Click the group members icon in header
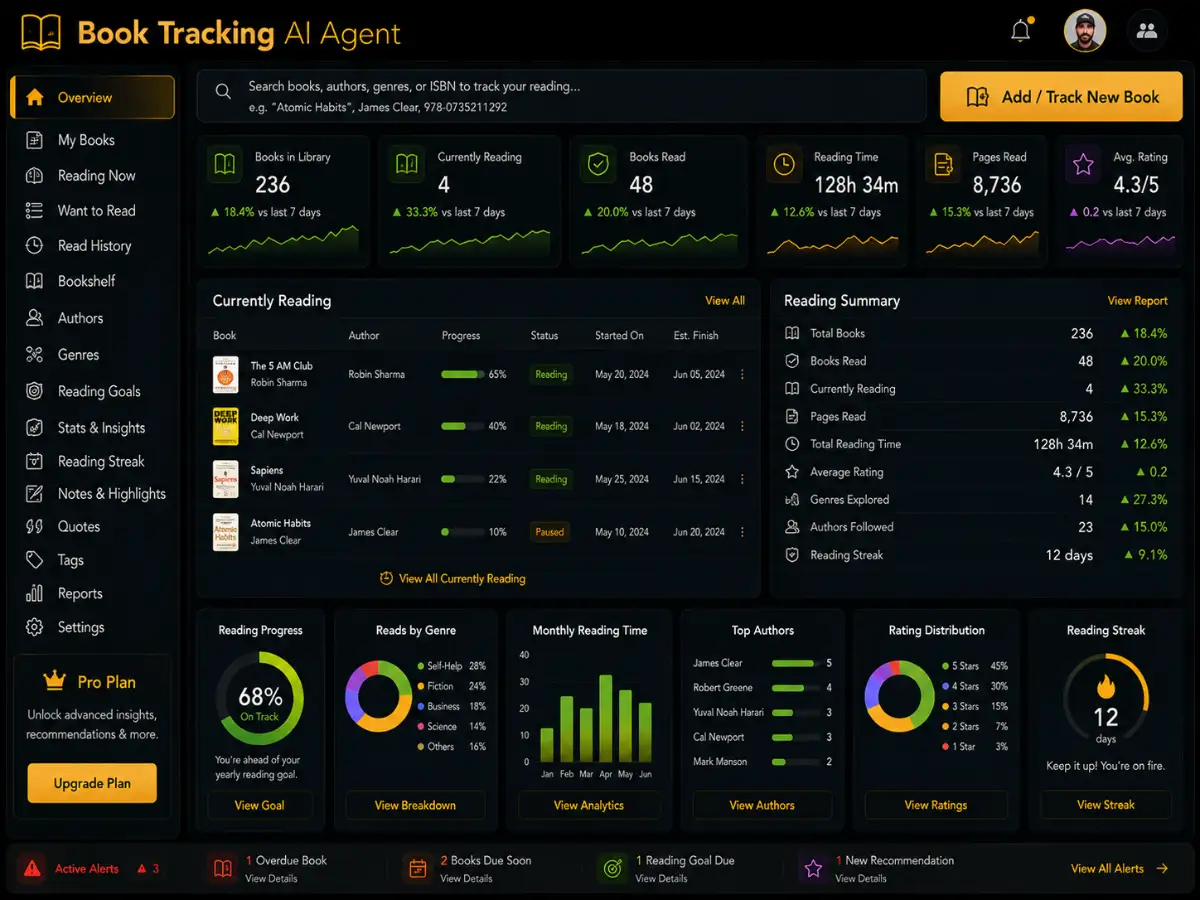 tap(1147, 31)
